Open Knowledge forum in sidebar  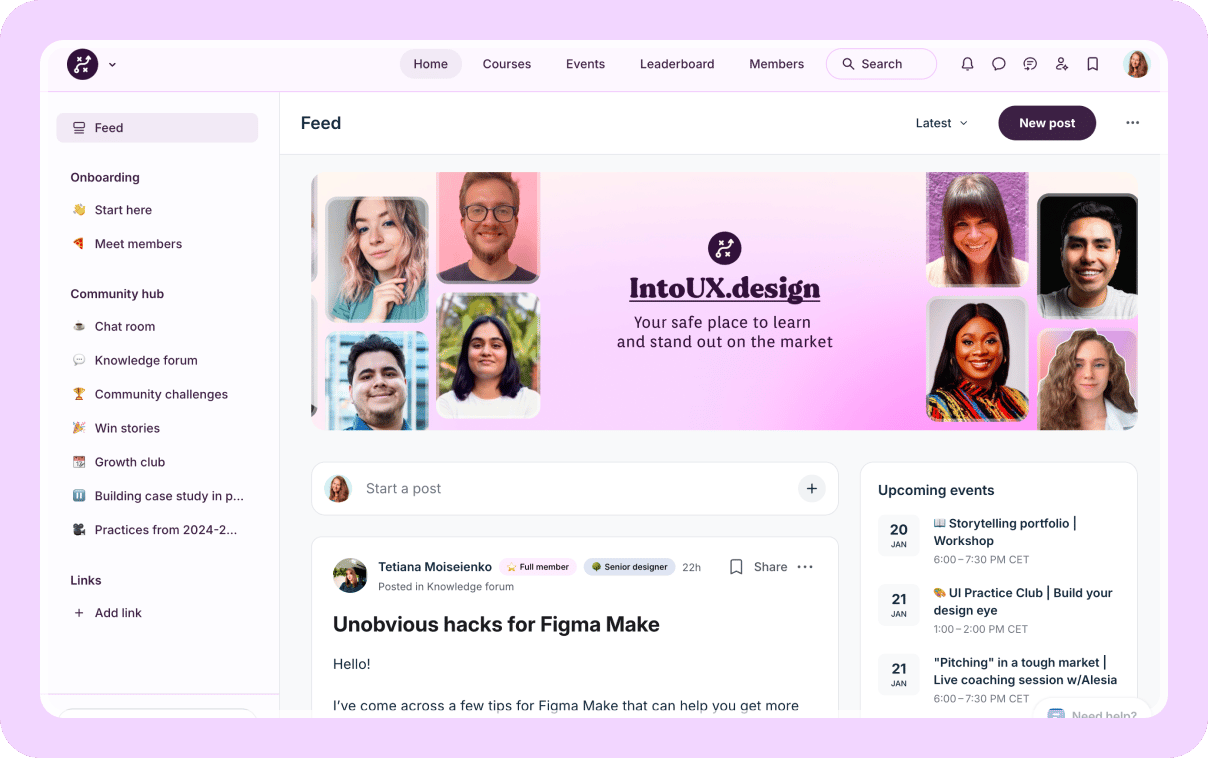click(x=146, y=360)
